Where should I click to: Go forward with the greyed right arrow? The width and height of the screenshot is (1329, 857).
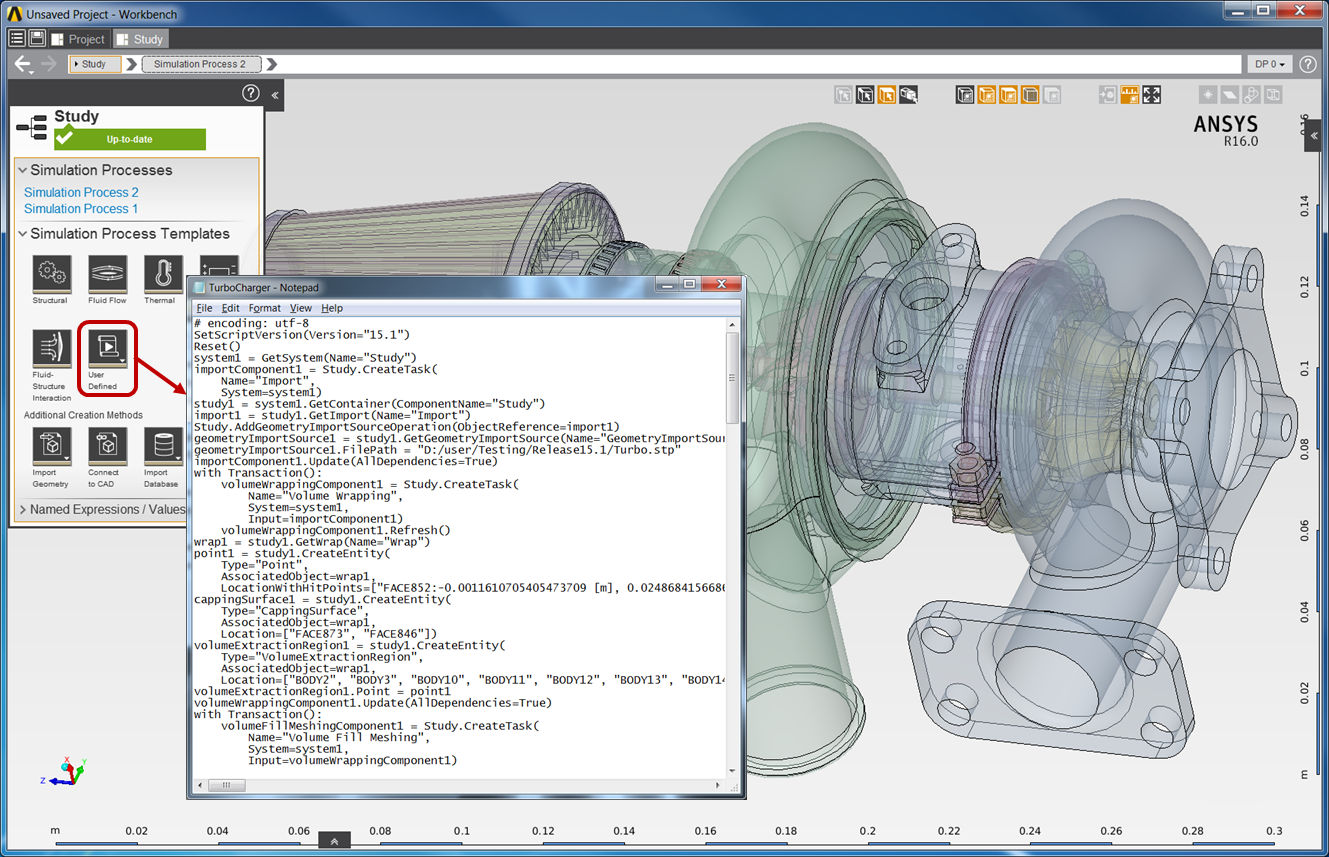tap(49, 64)
